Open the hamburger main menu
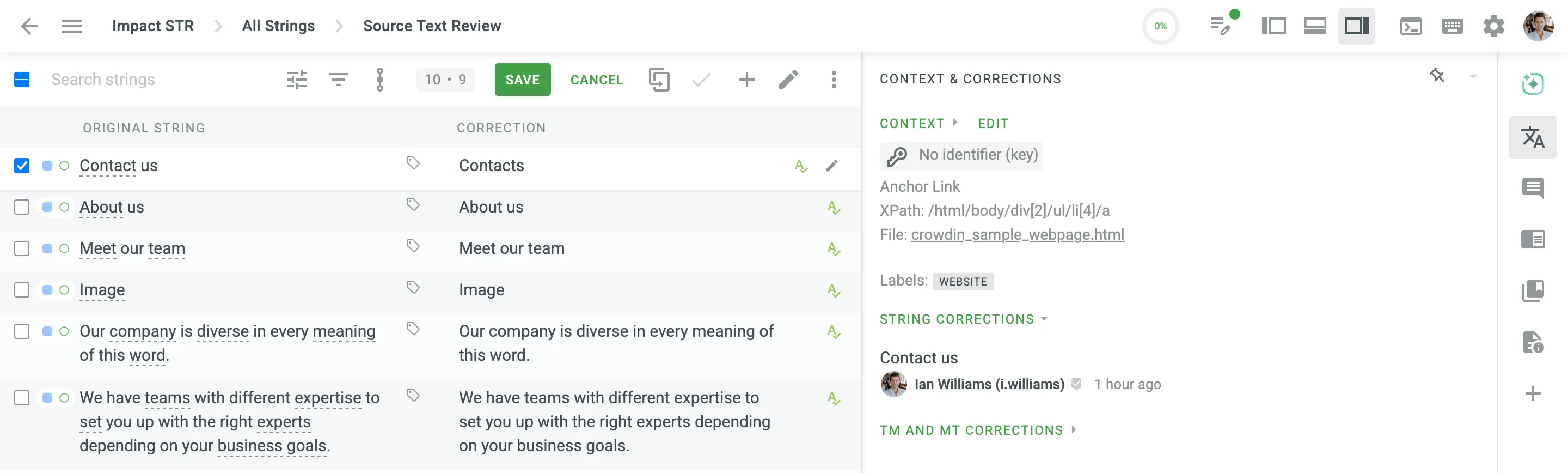This screenshot has width=1568, height=473. [x=72, y=26]
